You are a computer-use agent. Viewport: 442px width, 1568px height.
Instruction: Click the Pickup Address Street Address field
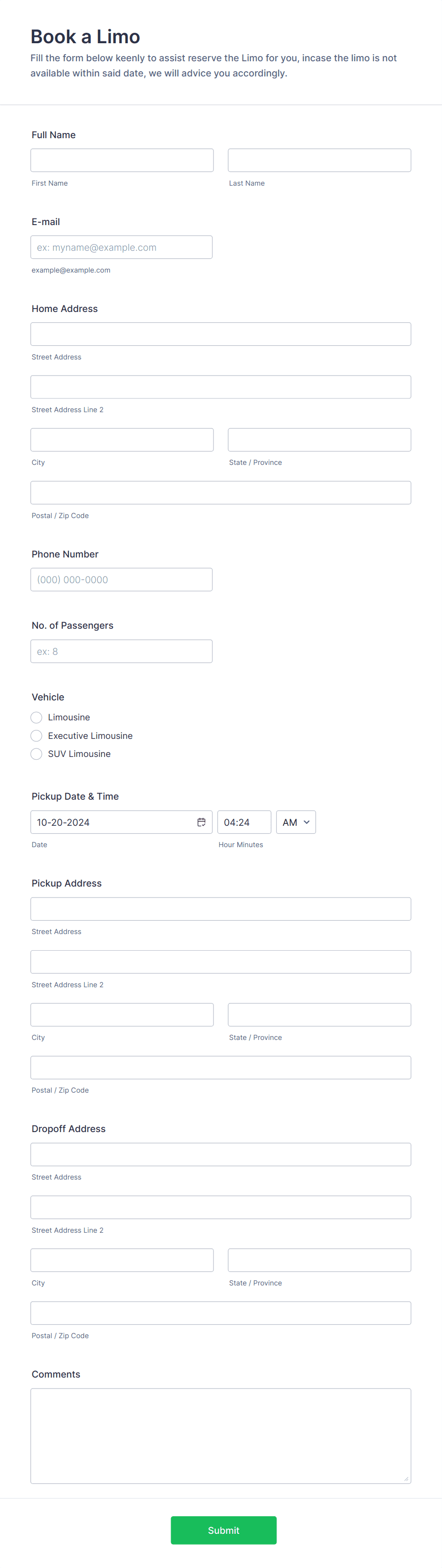click(221, 908)
